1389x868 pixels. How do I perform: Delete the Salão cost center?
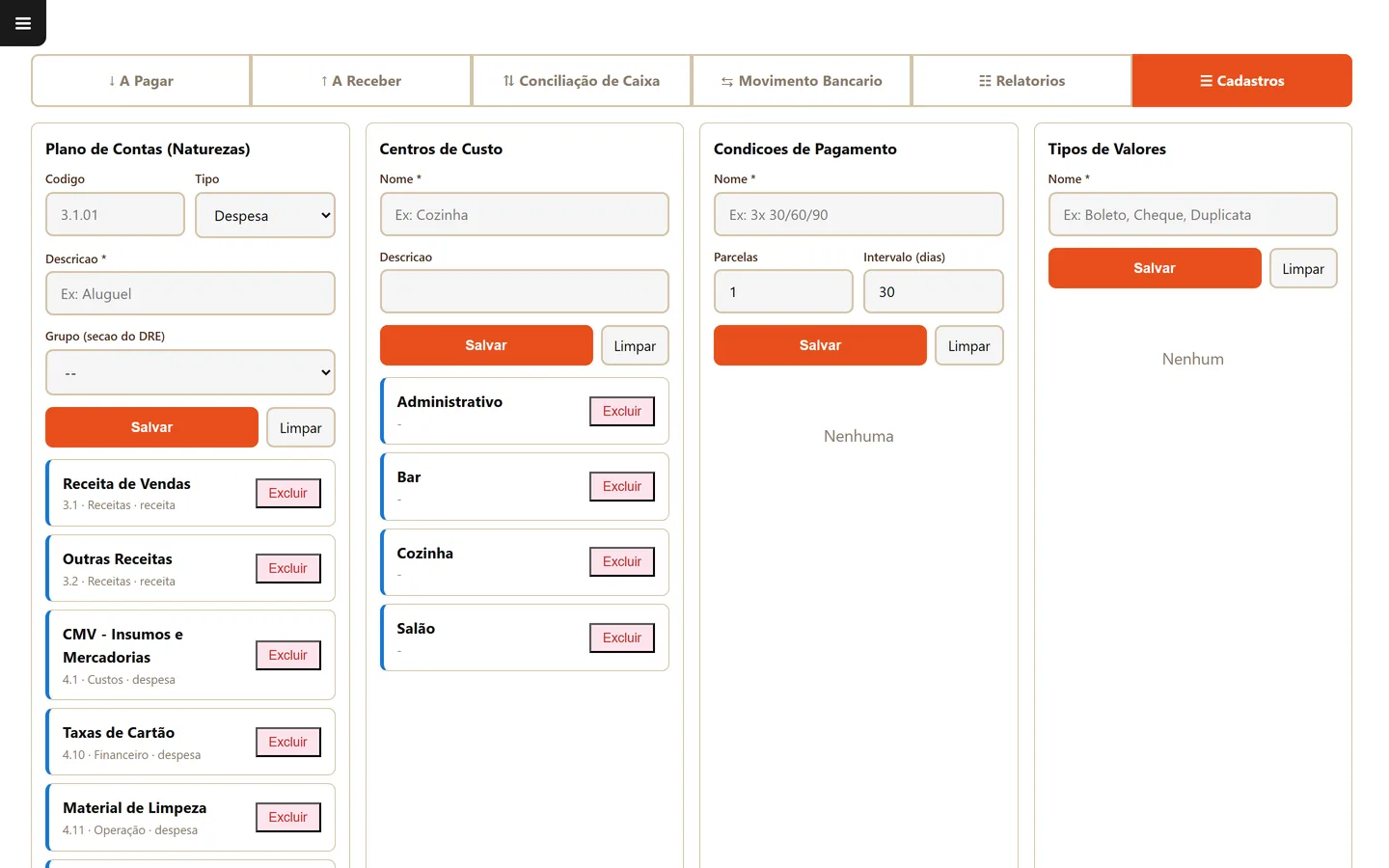622,637
